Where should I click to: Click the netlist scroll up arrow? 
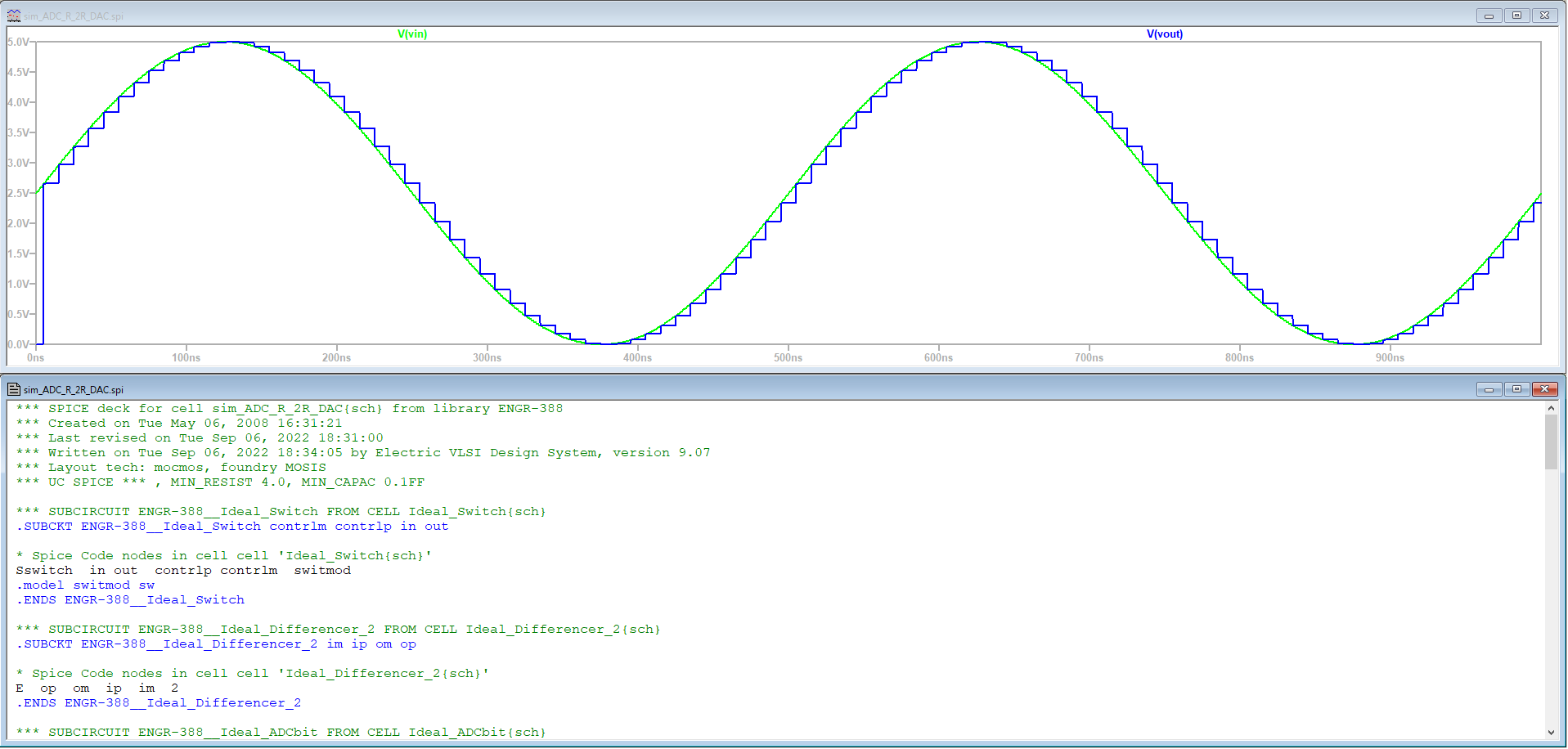[1551, 408]
